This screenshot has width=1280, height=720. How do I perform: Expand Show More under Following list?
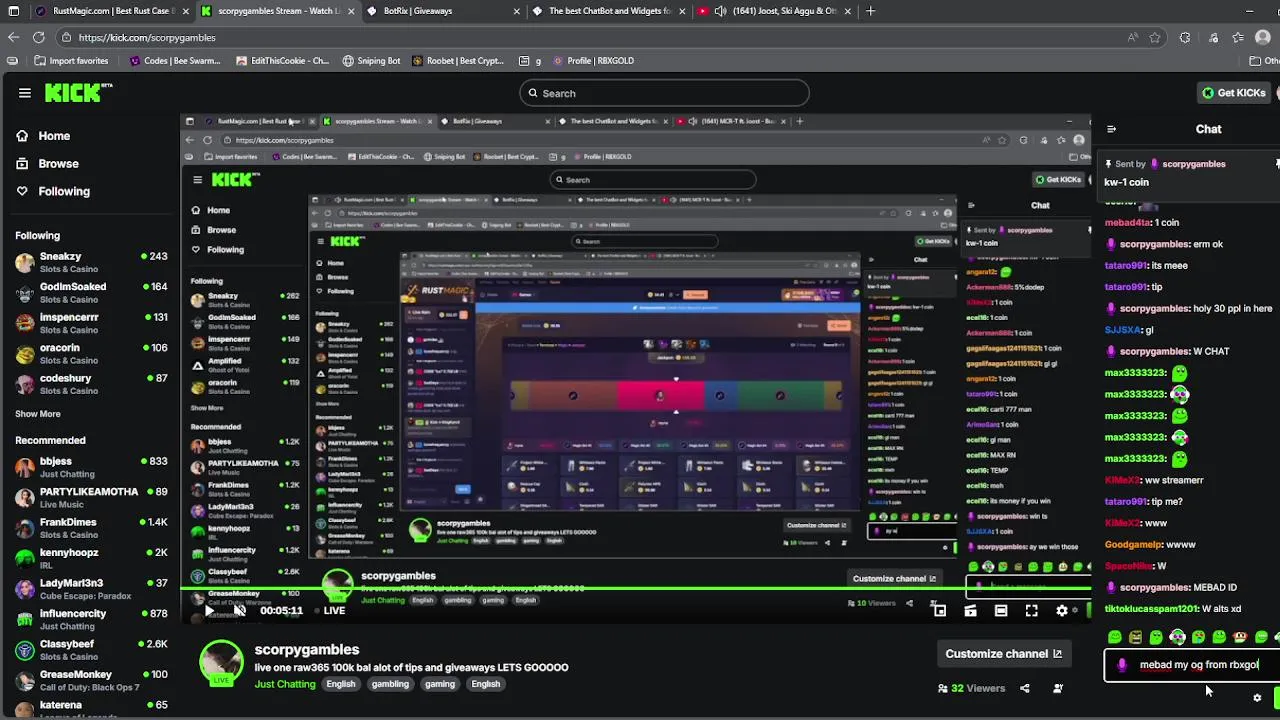tap(38, 414)
